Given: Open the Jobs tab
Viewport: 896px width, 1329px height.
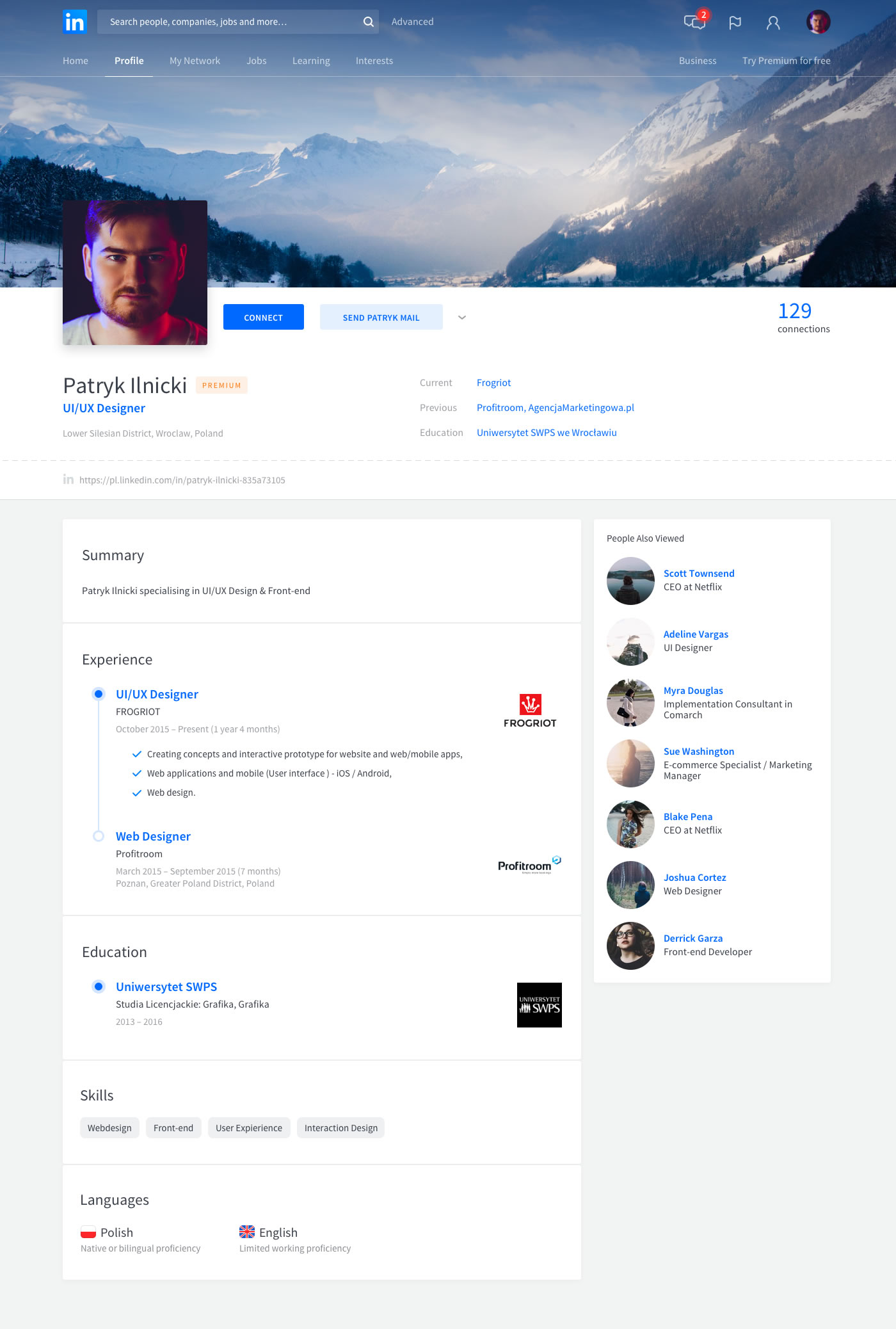Looking at the screenshot, I should pyautogui.click(x=257, y=61).
